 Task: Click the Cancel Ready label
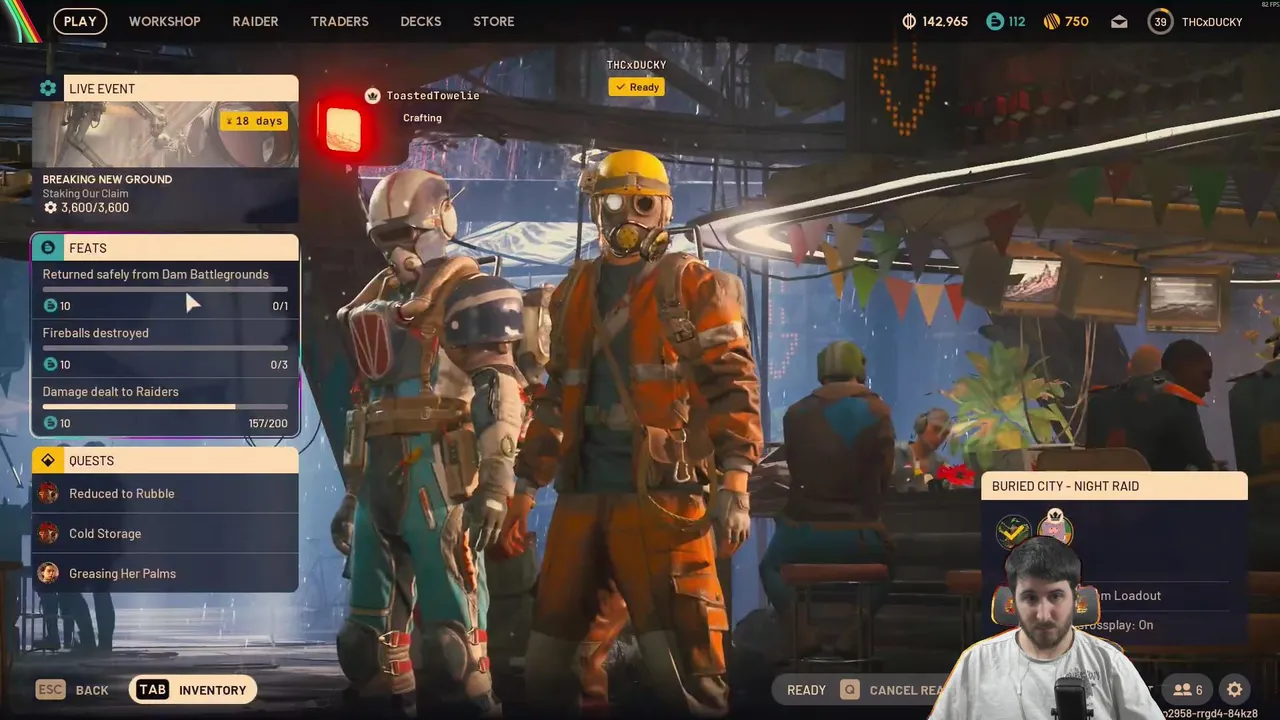pyautogui.click(x=907, y=690)
